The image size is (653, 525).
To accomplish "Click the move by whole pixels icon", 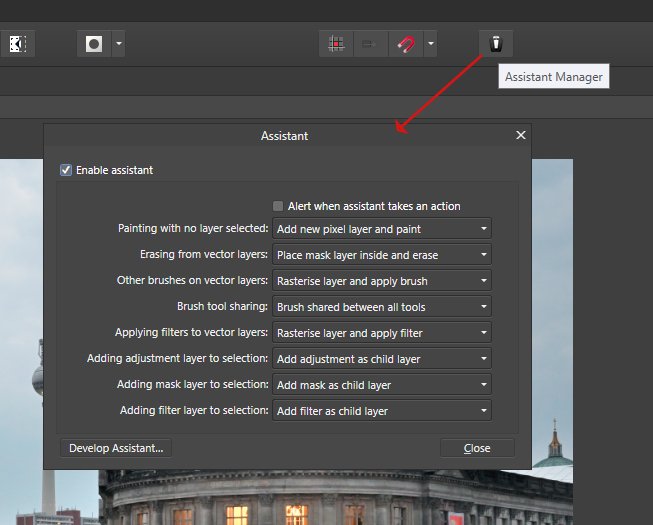I will click(x=371, y=43).
